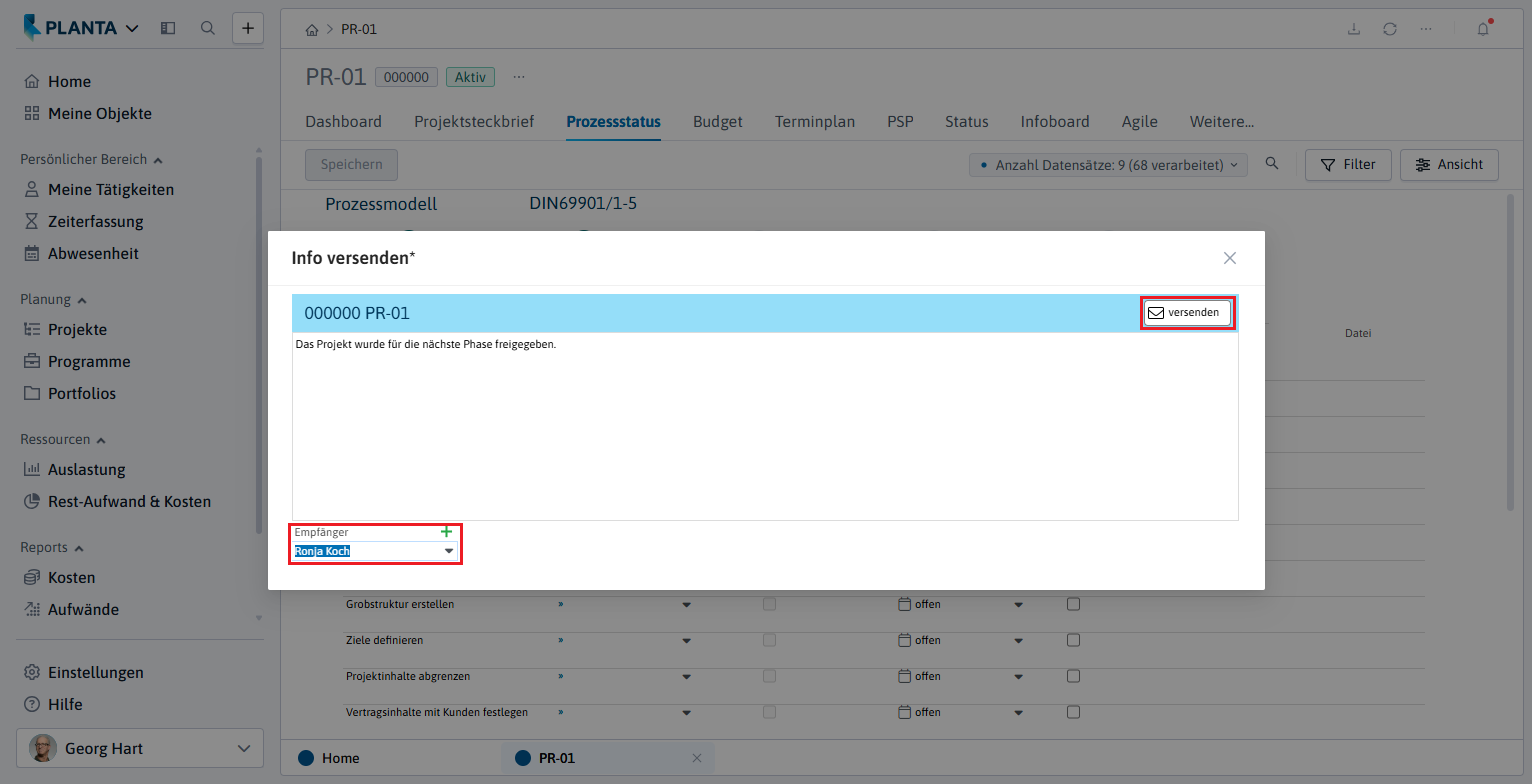
Task: Expand the Anzahl Datensätze dropdown
Action: tap(1108, 165)
